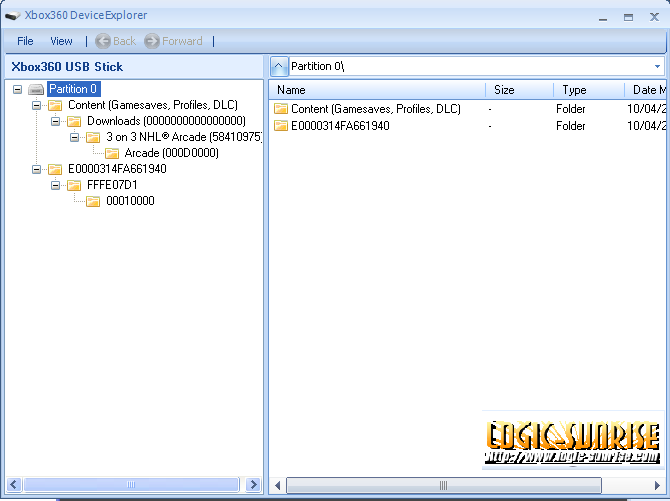This screenshot has height=501, width=670.
Task: Select FFFE07D1 tree item
Action: [112, 185]
